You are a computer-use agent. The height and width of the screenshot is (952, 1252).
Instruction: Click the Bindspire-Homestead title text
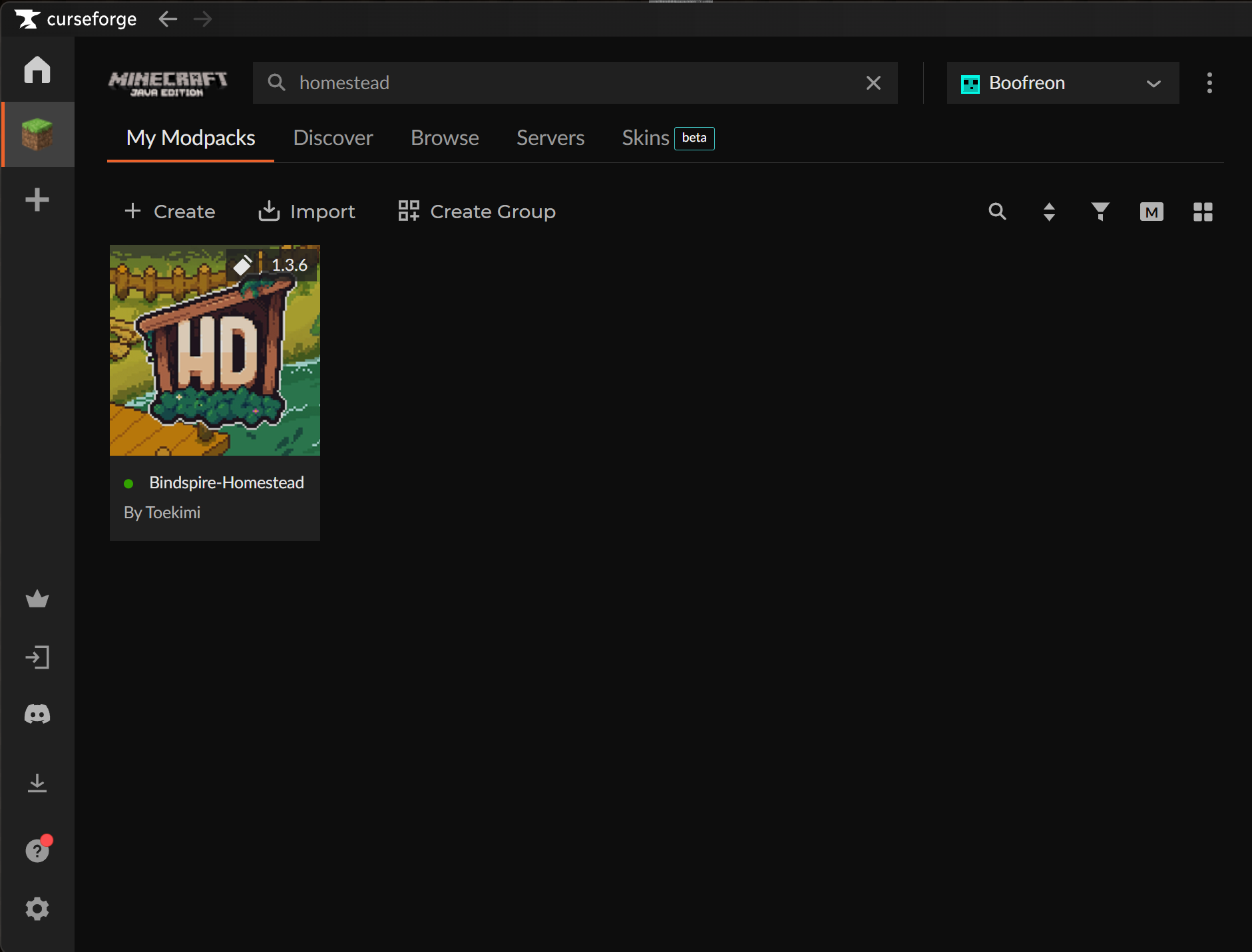pos(226,482)
